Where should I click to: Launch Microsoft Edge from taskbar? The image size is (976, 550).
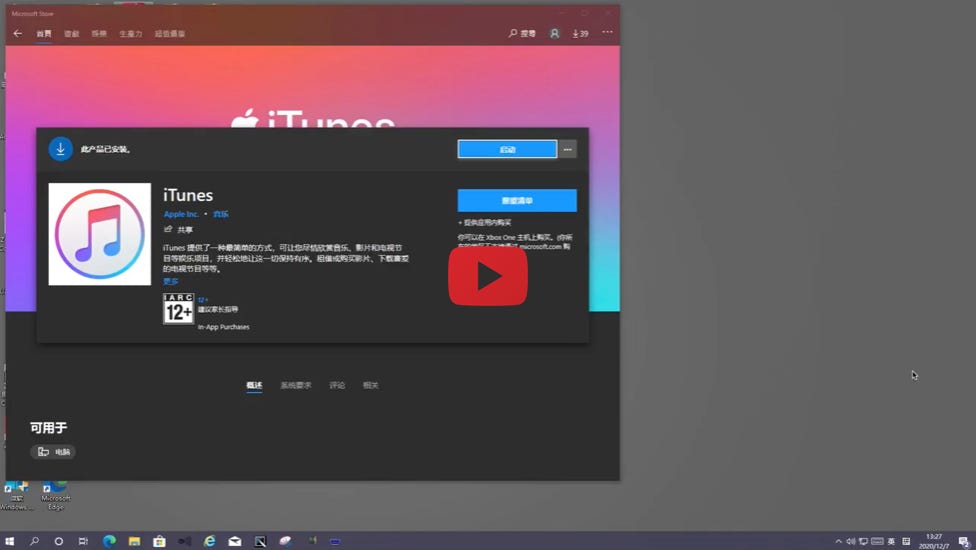109,541
